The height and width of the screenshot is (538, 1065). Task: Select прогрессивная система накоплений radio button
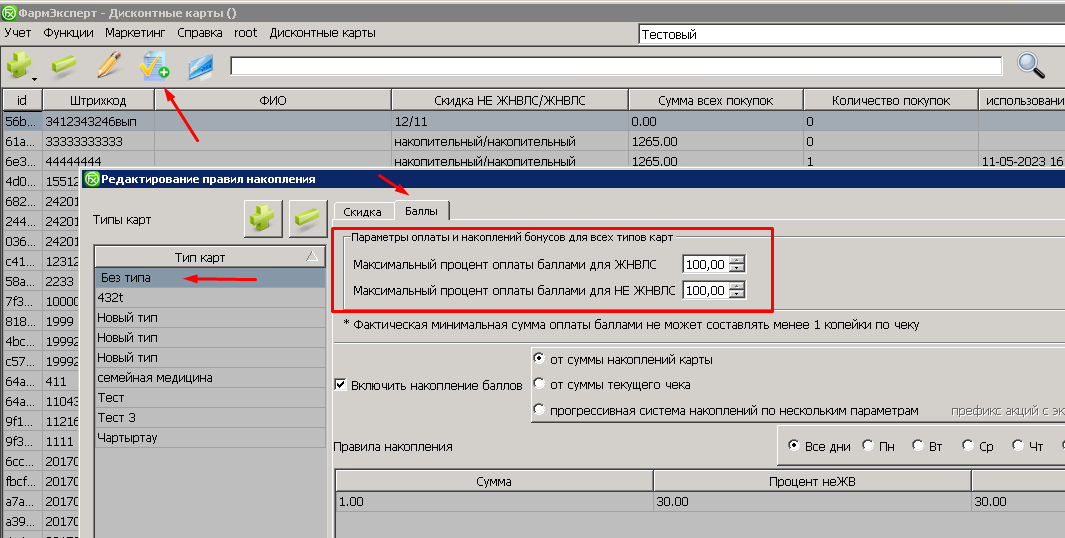(x=540, y=410)
